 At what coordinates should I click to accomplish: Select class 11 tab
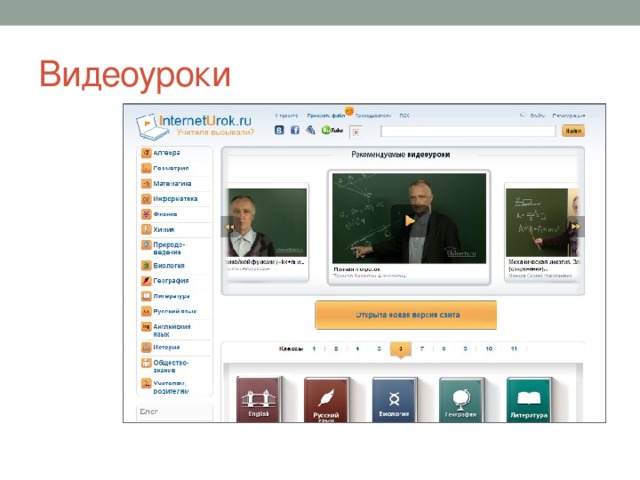tap(514, 349)
